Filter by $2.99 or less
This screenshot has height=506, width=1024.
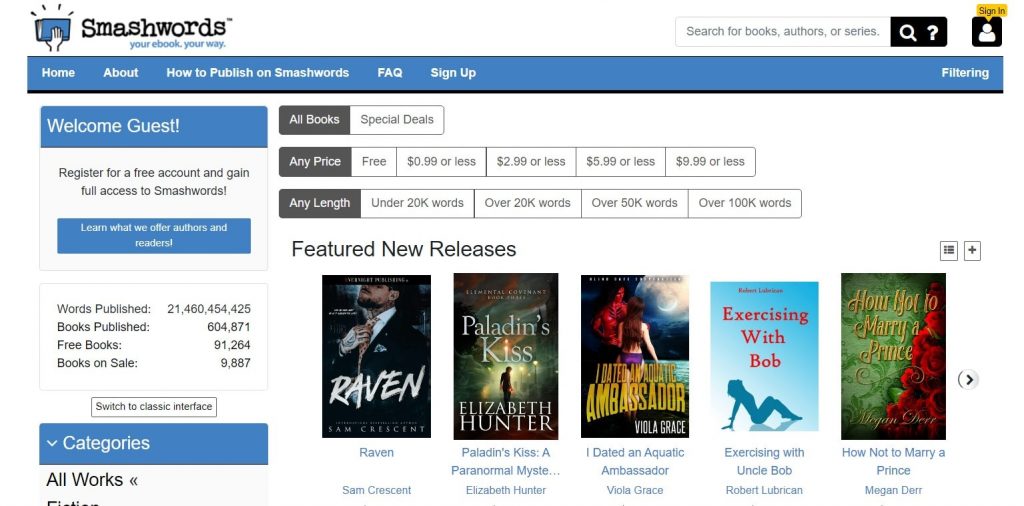click(531, 162)
